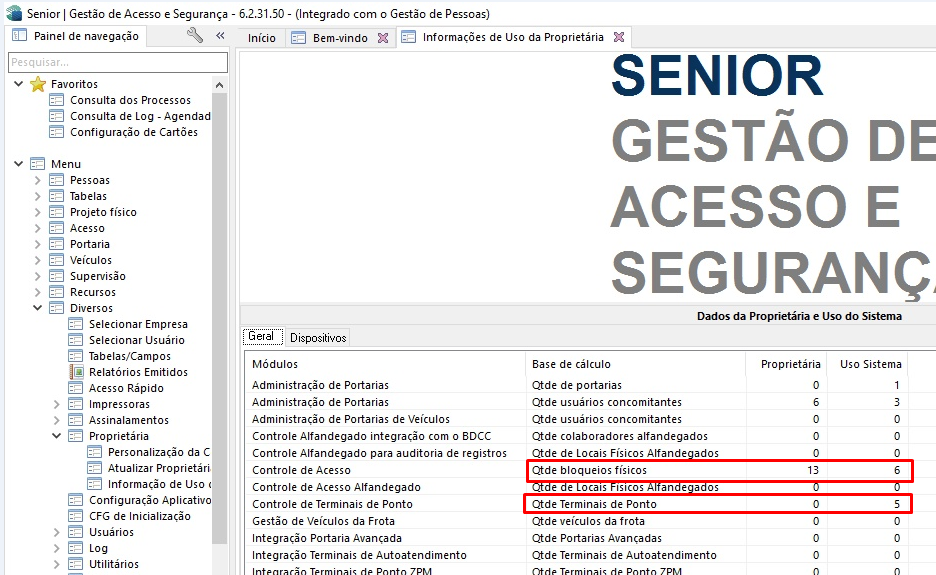Open Selecionar Empresa

coord(138,324)
